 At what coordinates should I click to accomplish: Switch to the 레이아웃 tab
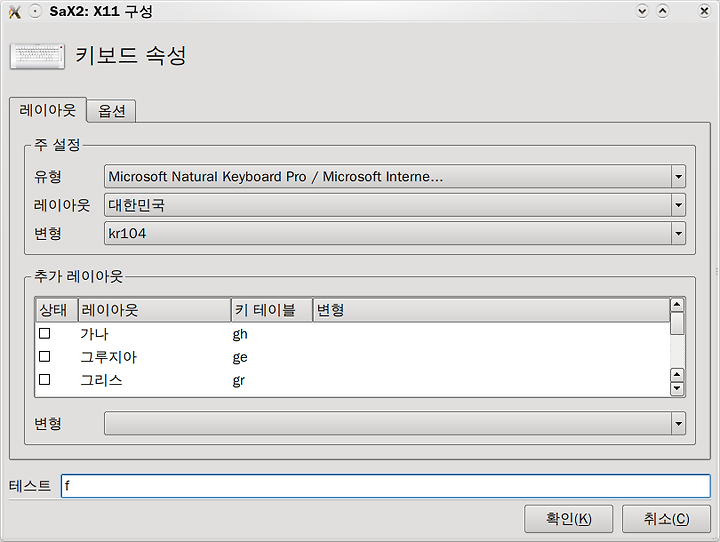pyautogui.click(x=47, y=110)
